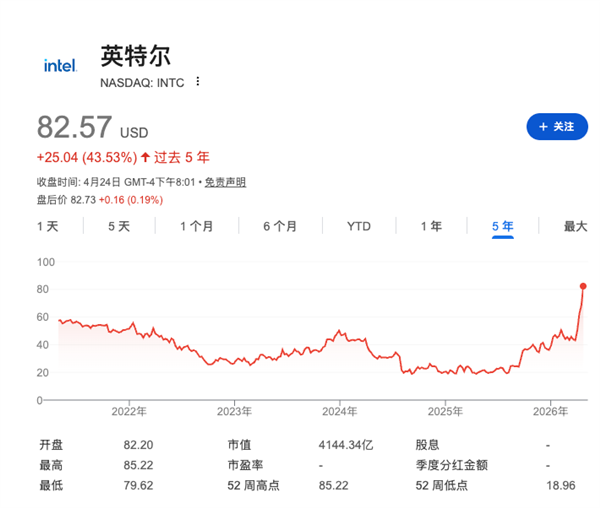Click the red endpoint dot on the chart
Screen dimensions: 600x508
(x=583, y=286)
